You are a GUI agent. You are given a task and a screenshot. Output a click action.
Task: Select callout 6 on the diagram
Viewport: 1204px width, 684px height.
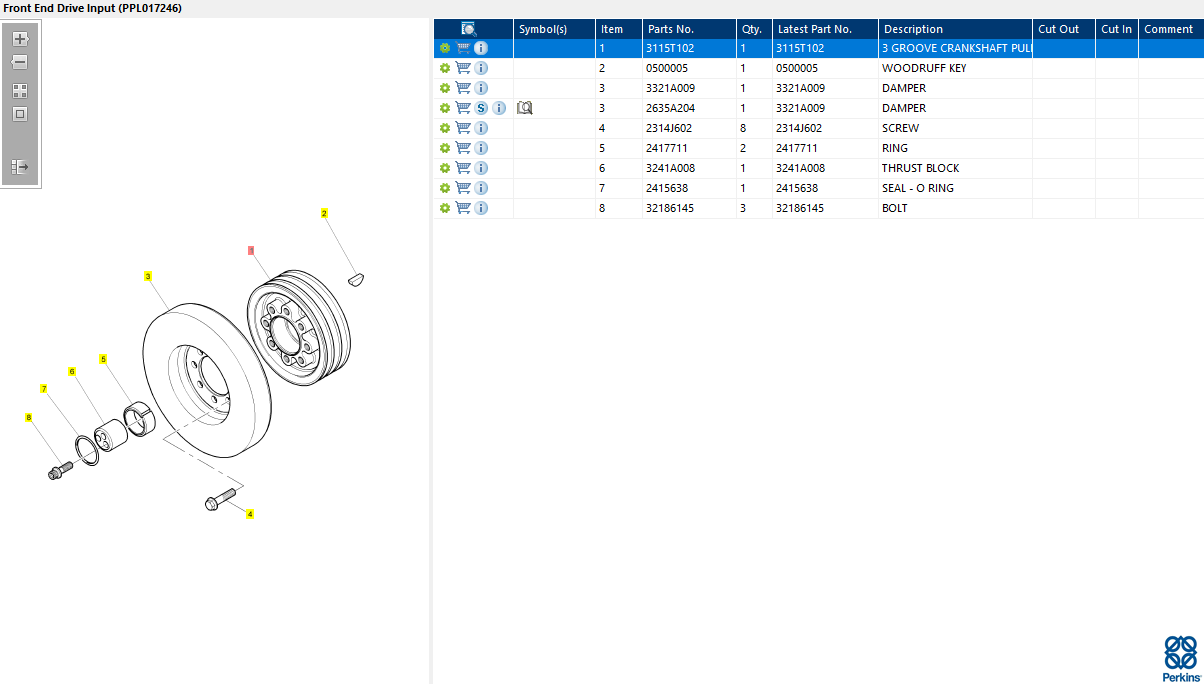pyautogui.click(x=72, y=371)
